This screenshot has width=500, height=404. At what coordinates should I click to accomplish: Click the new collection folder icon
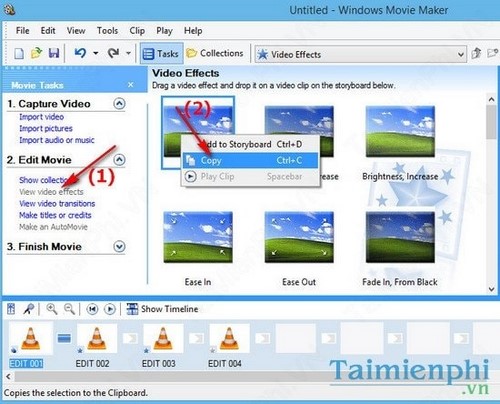tap(493, 53)
